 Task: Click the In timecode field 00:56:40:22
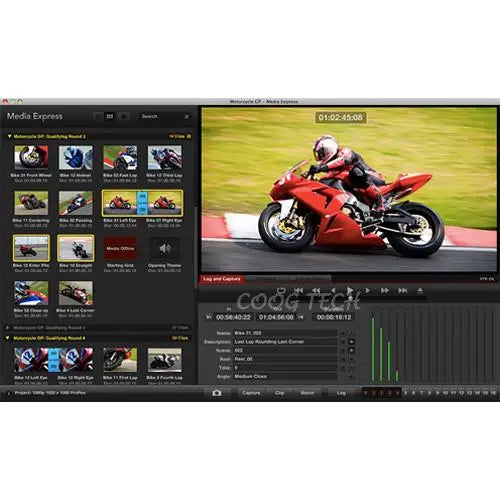[x=233, y=317]
